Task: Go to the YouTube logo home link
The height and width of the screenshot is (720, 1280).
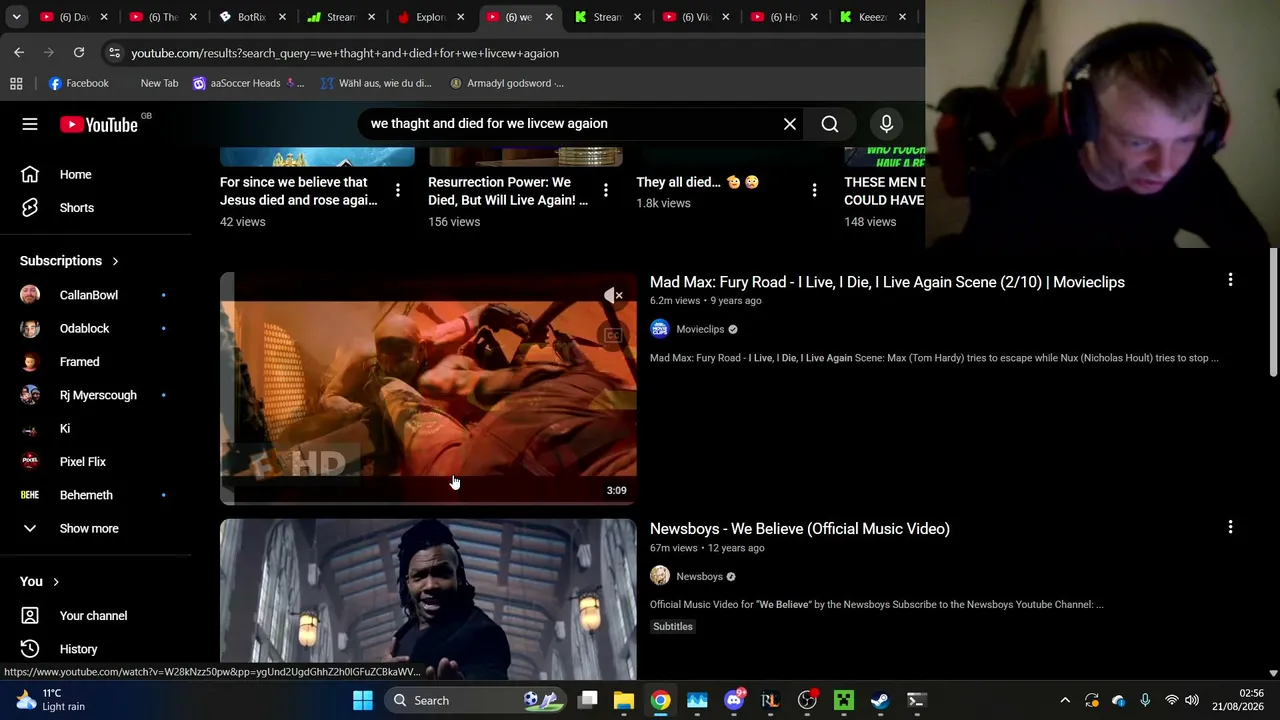Action: tap(98, 124)
